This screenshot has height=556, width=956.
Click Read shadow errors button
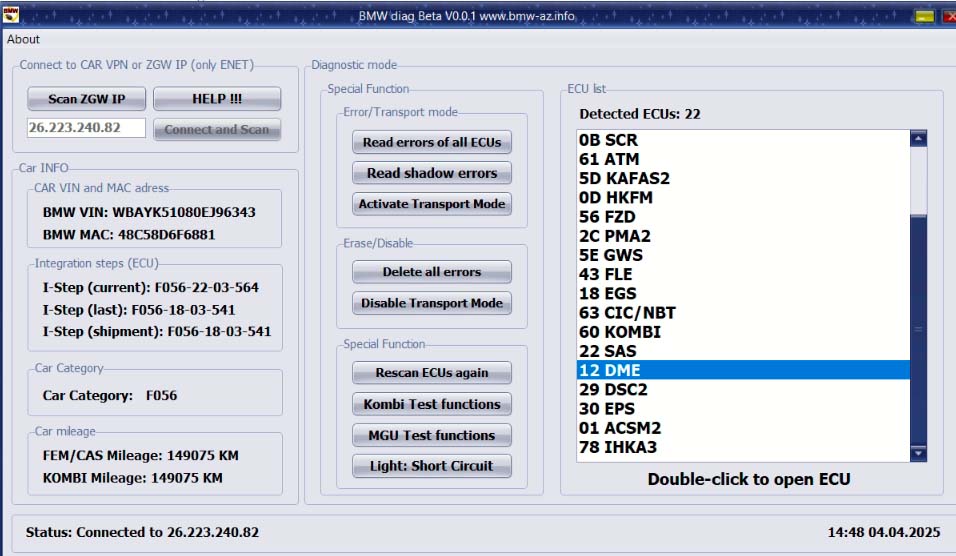[x=432, y=173]
